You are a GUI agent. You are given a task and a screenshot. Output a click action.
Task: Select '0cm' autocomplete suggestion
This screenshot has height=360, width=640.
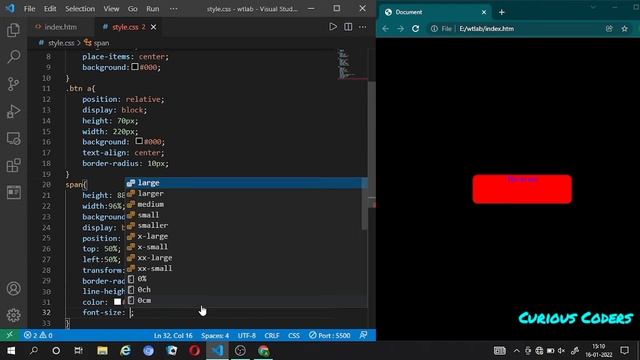point(243,300)
